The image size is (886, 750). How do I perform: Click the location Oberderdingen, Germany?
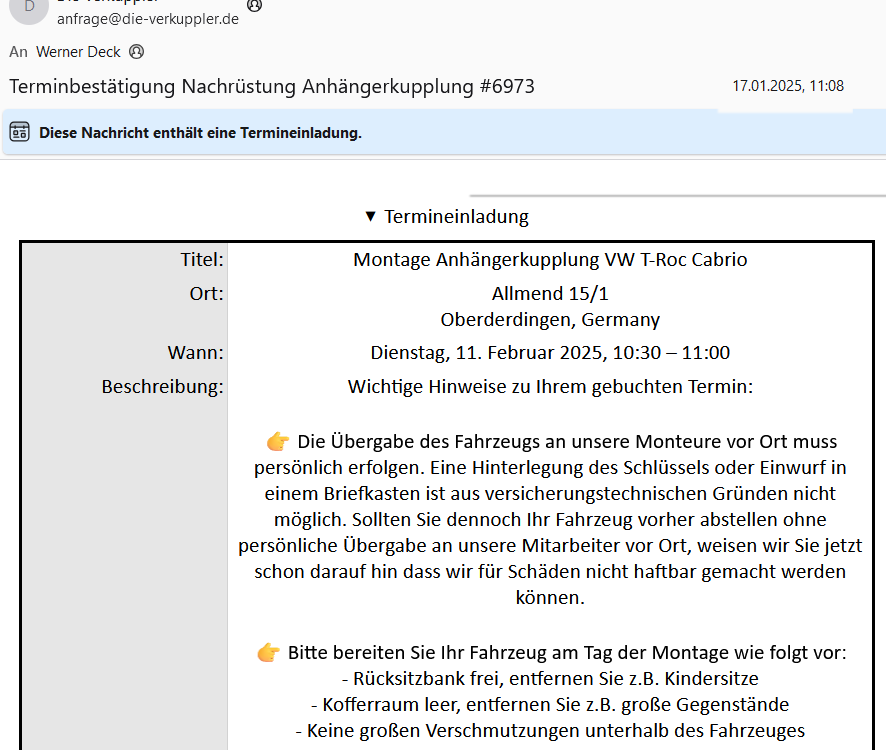550,319
